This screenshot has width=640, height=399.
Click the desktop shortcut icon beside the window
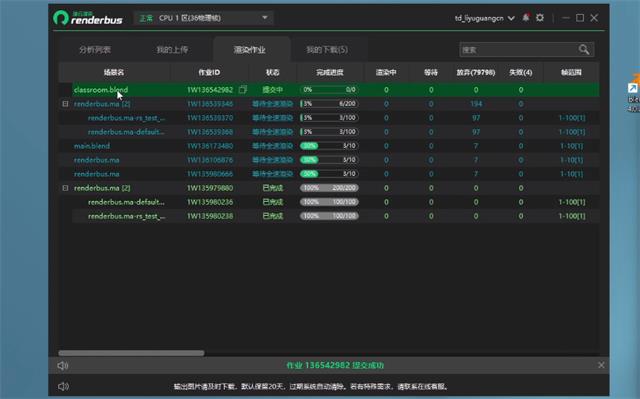pyautogui.click(x=633, y=89)
